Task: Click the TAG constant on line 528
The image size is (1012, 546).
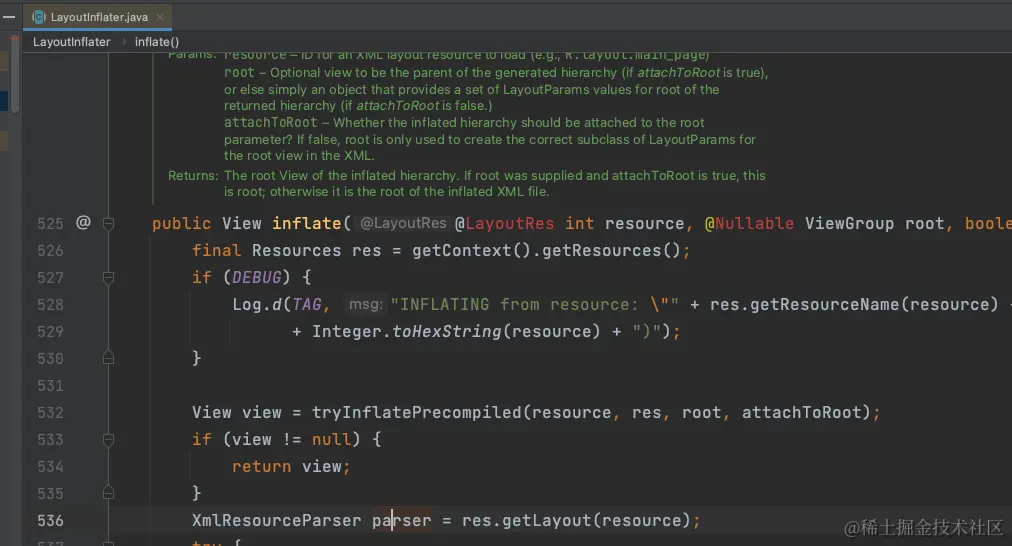Action: 307,305
